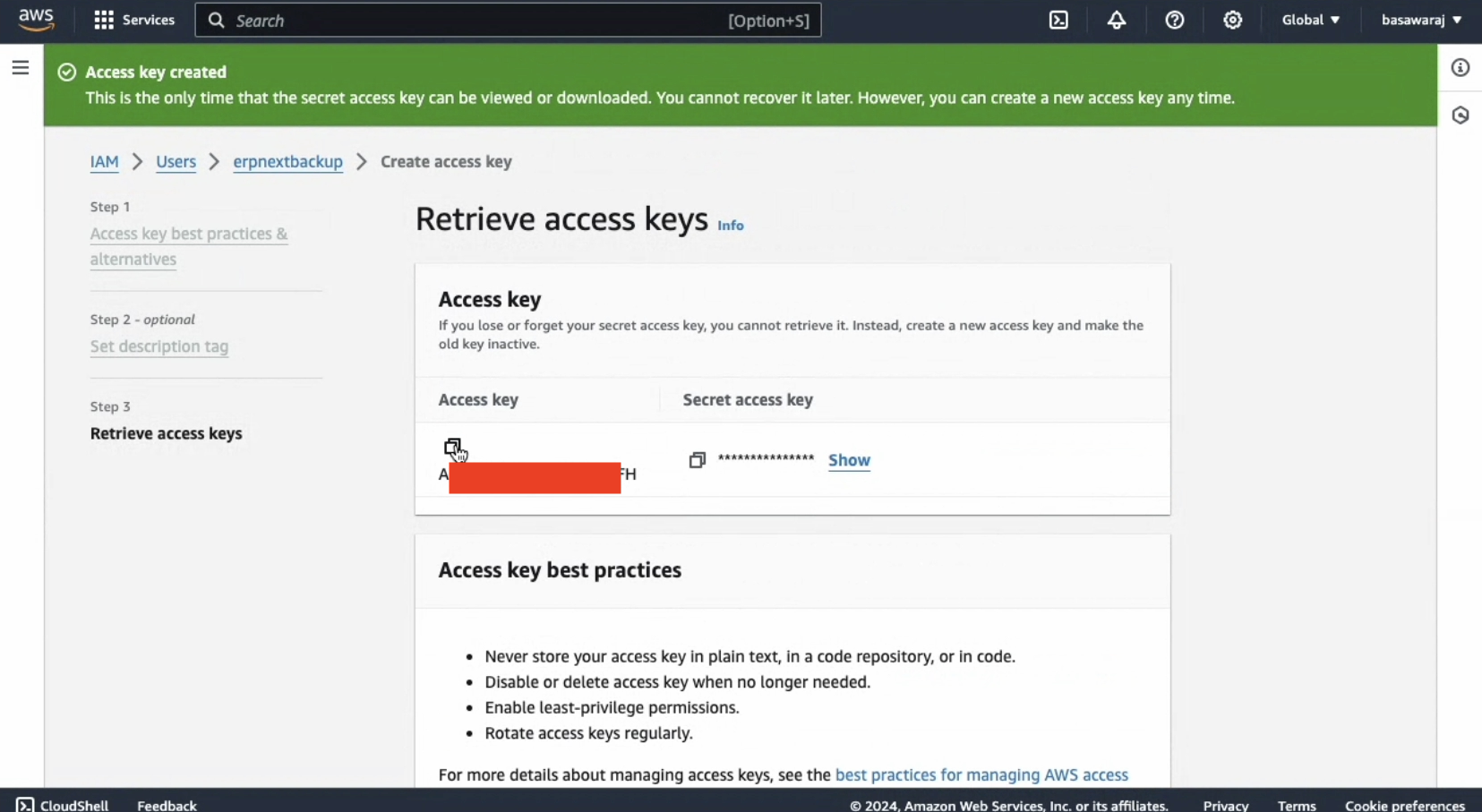Image resolution: width=1482 pixels, height=812 pixels.
Task: Select Step 3 Retrieve access keys
Action: click(x=167, y=433)
